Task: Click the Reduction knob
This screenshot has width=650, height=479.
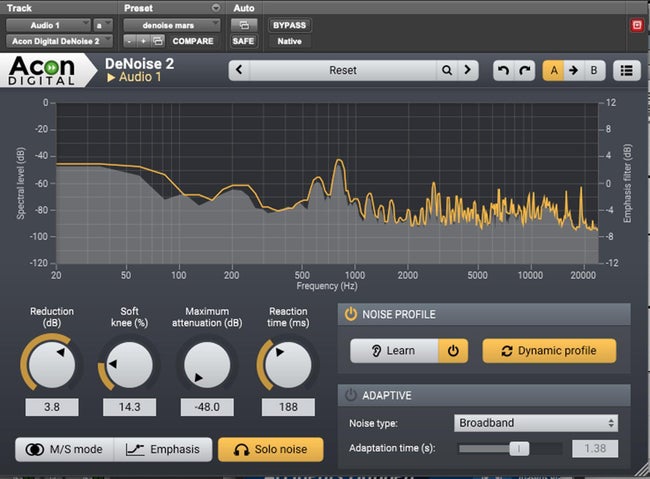Action: [52, 365]
